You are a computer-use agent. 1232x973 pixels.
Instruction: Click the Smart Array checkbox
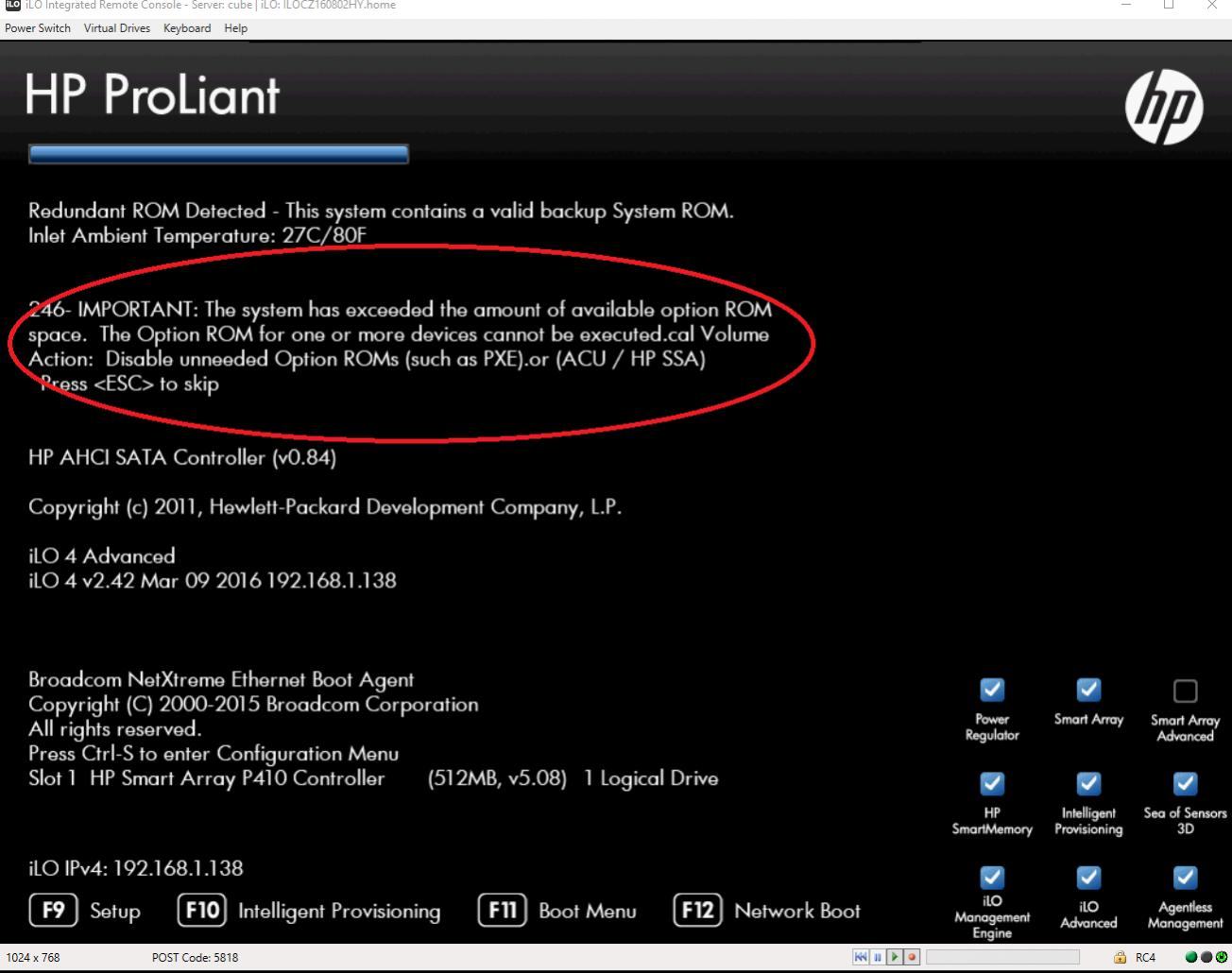(x=1088, y=690)
